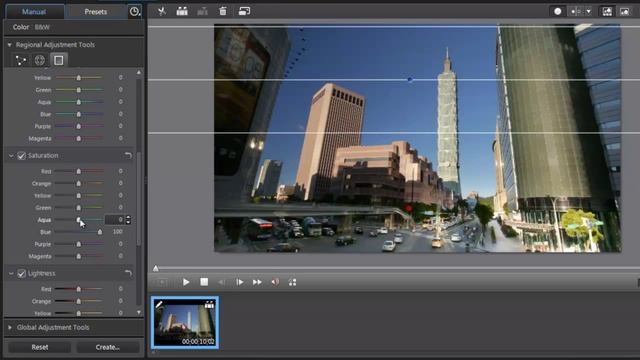Select the square gradient mask tool

(59, 60)
